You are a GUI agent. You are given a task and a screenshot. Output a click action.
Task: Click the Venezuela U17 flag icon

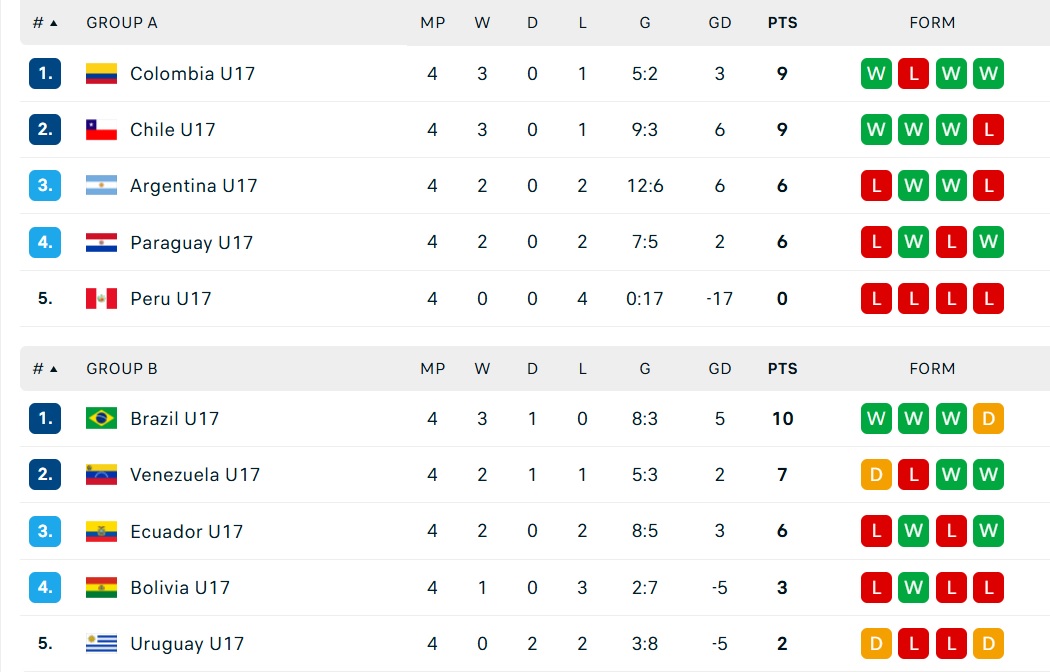tap(101, 475)
